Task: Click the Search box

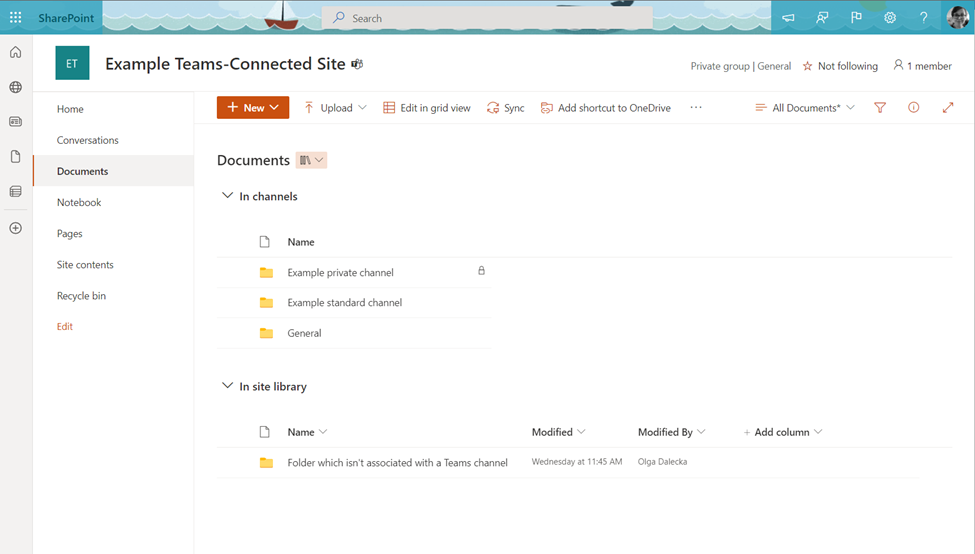Action: (487, 18)
